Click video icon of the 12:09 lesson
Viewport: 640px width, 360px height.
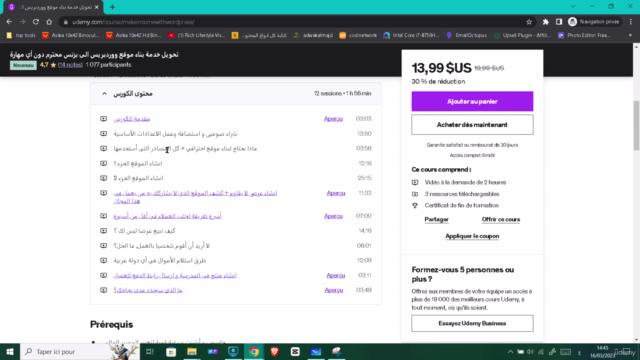coord(104,260)
